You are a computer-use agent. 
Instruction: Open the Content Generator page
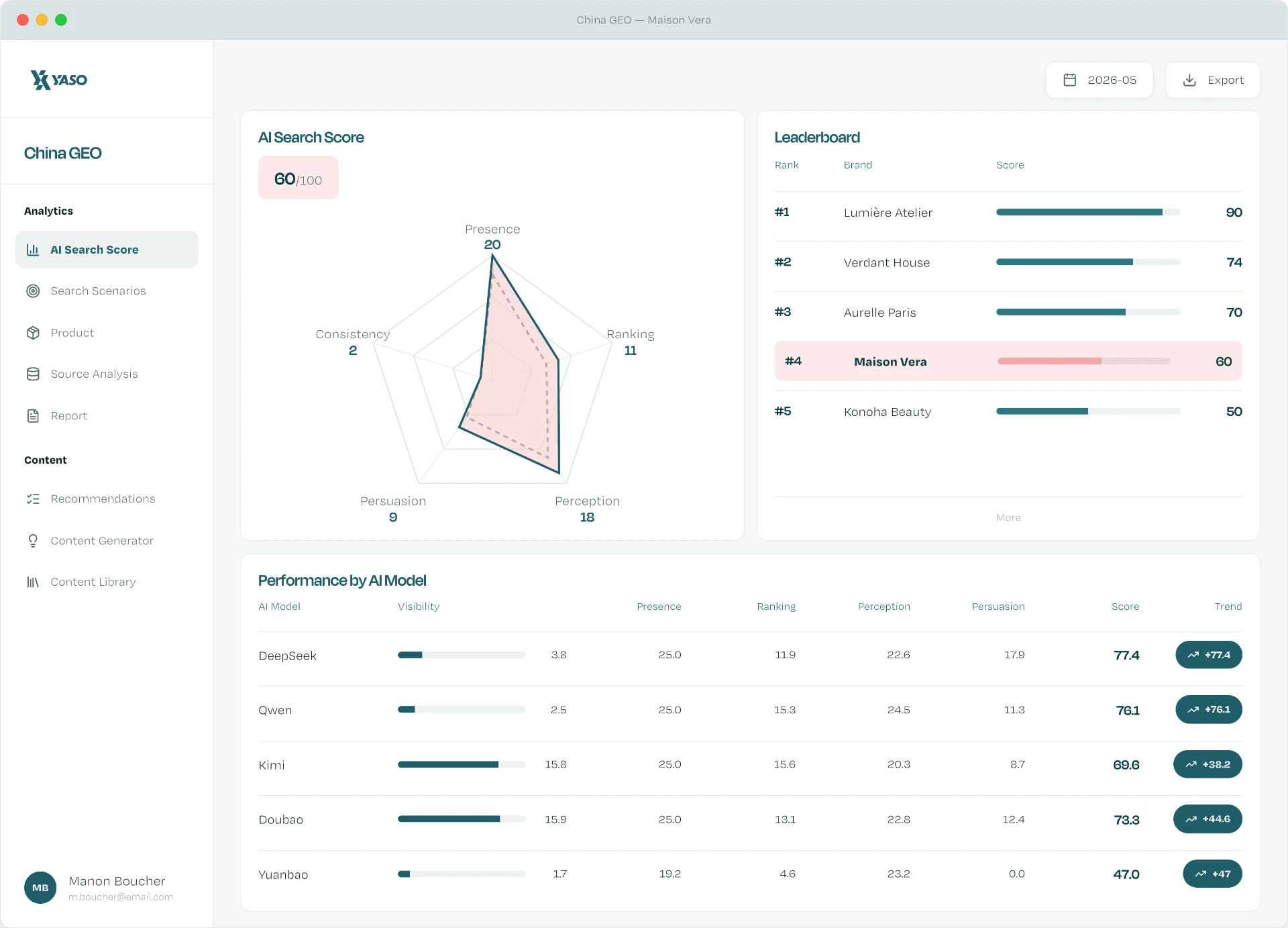[107, 541]
